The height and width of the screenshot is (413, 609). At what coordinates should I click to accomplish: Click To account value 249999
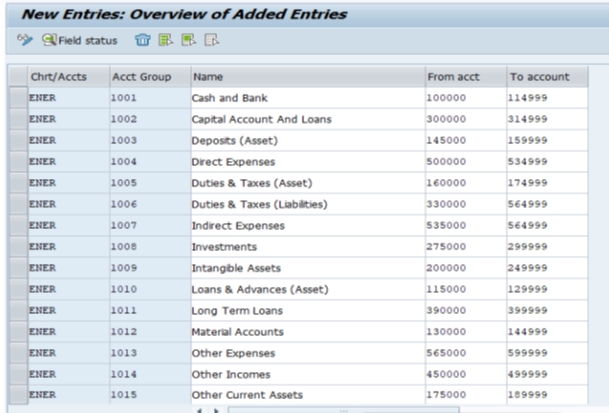click(548, 268)
